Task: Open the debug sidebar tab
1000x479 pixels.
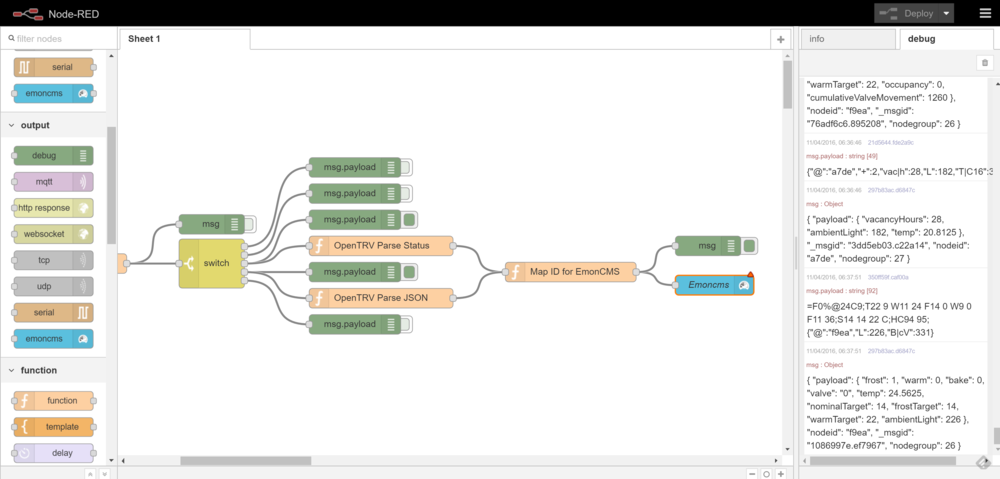Action: (x=946, y=39)
